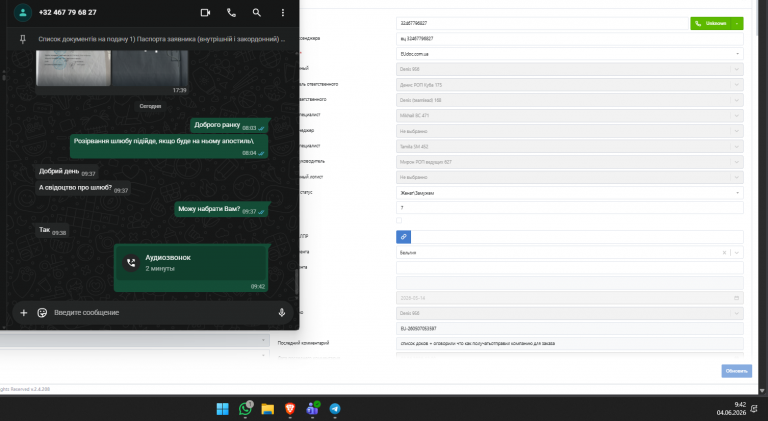Image resolution: width=768 pixels, height=421 pixels.
Task: Open the green Unknown button's split arrow
Action: (x=737, y=23)
